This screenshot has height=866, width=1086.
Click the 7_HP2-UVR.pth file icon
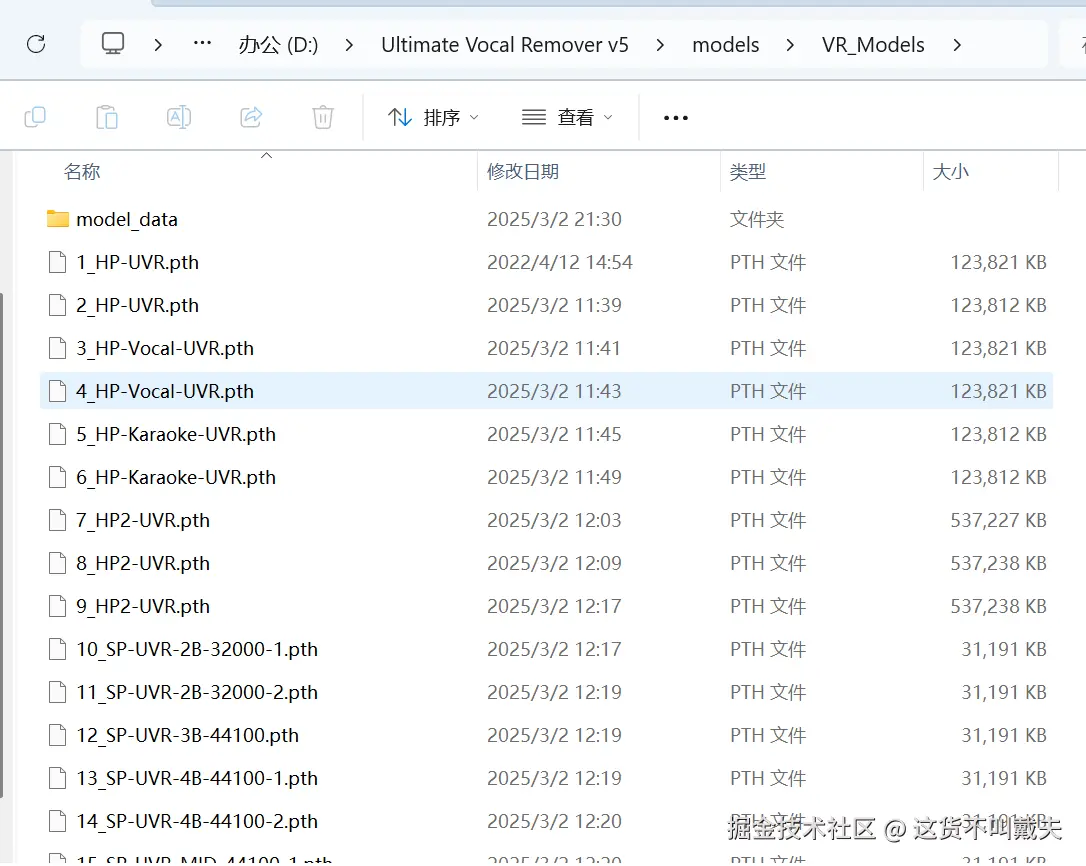[x=57, y=520]
